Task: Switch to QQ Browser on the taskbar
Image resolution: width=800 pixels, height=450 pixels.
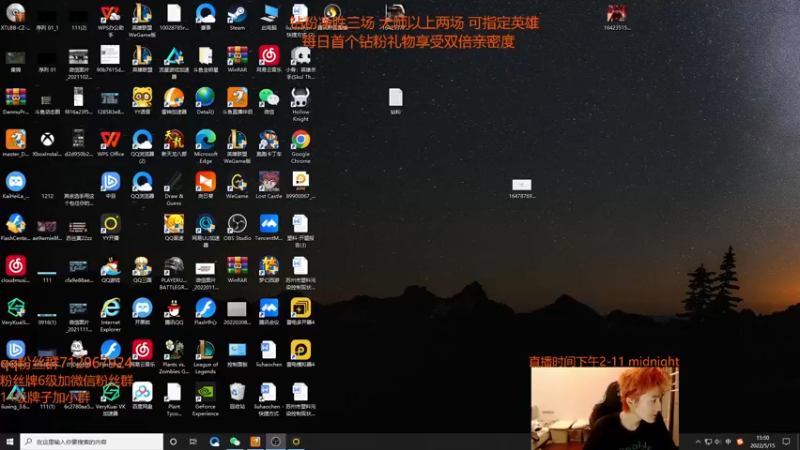Action: (x=214, y=441)
